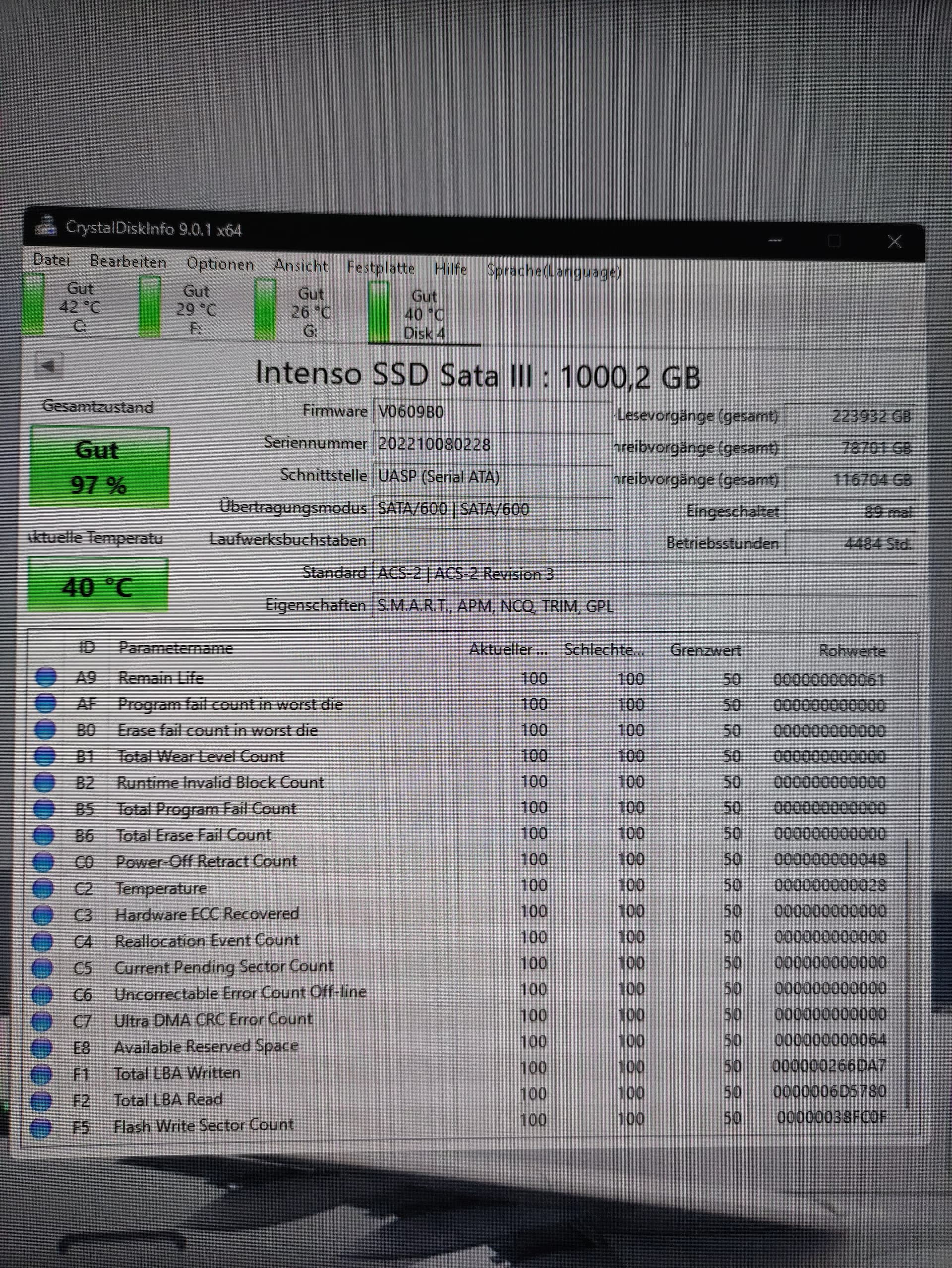Click the Eigenschaften field with S.M.A.R.T.
Image resolution: width=952 pixels, height=1268 pixels.
[644, 606]
